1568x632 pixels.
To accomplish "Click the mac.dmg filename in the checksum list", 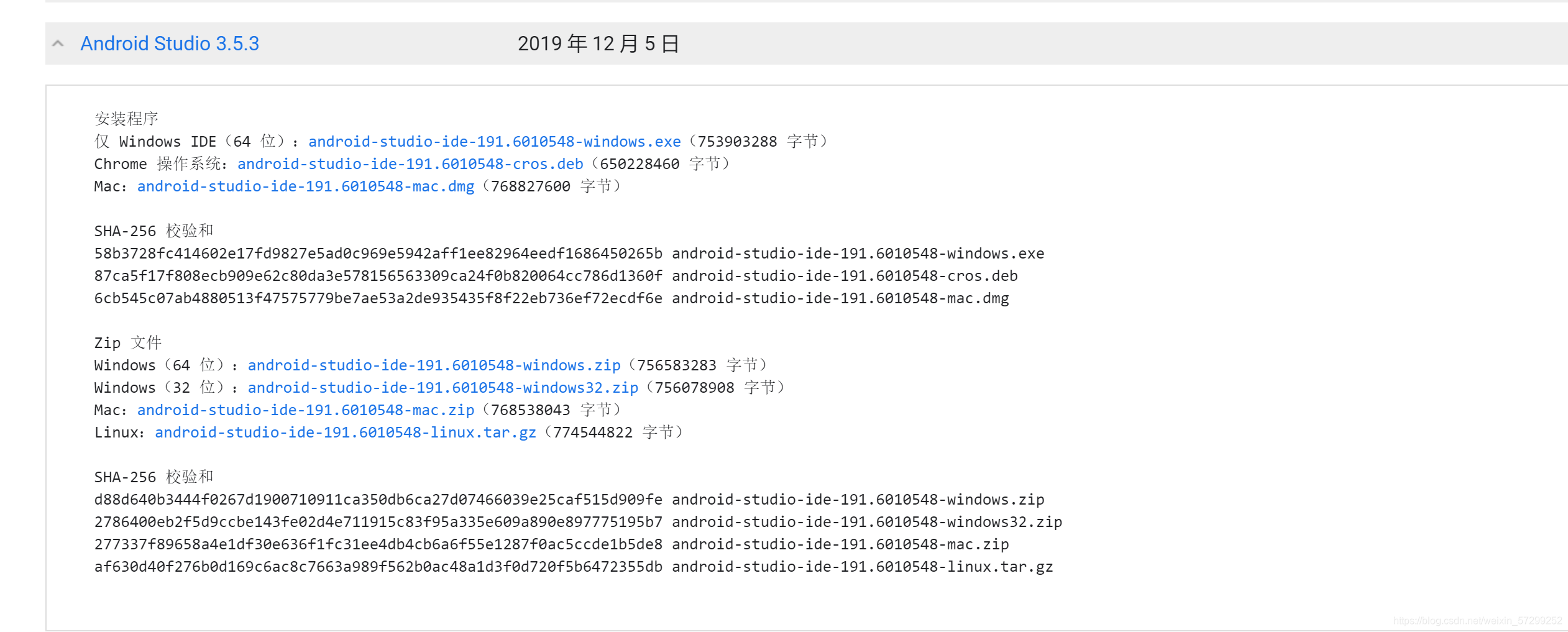I will [841, 298].
